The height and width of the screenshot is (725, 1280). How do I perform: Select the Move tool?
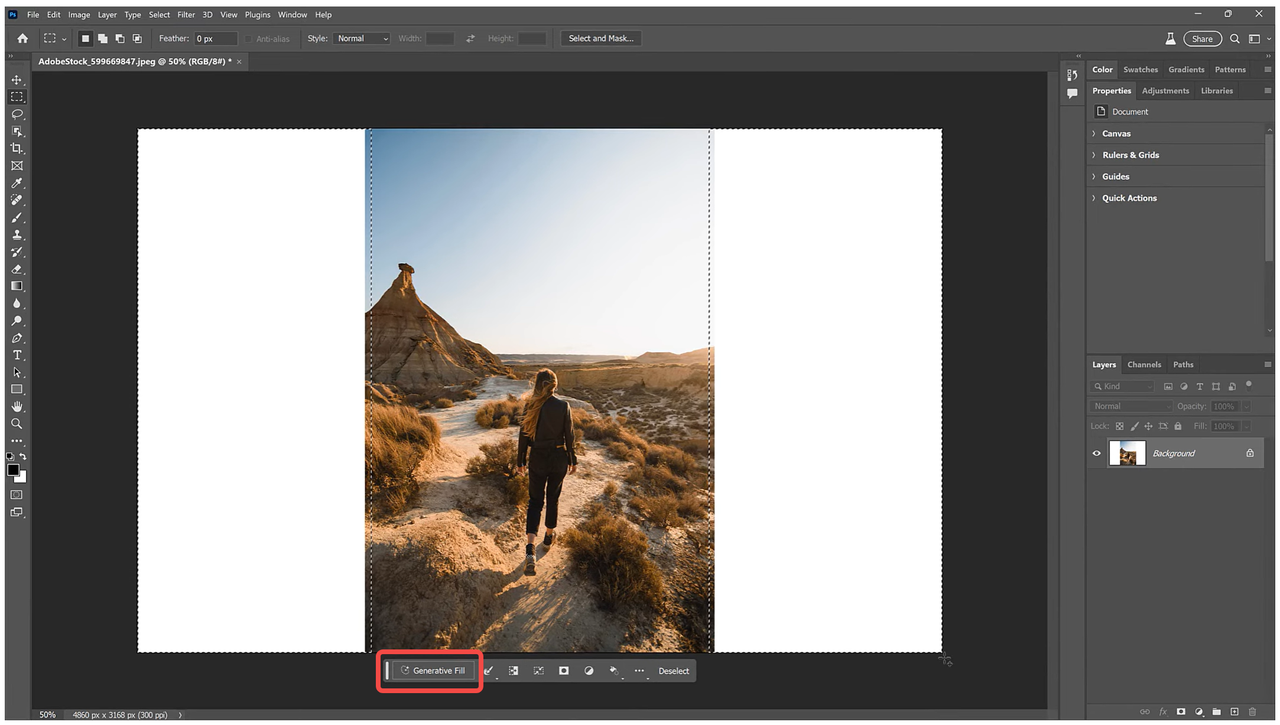tap(16, 79)
